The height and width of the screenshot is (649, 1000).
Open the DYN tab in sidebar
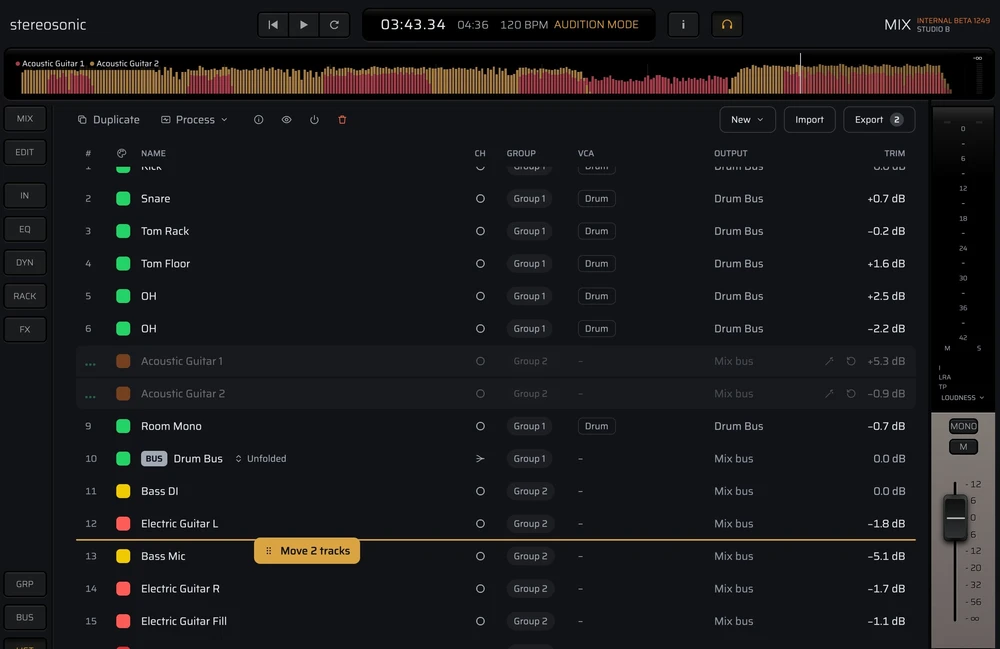click(x=25, y=263)
